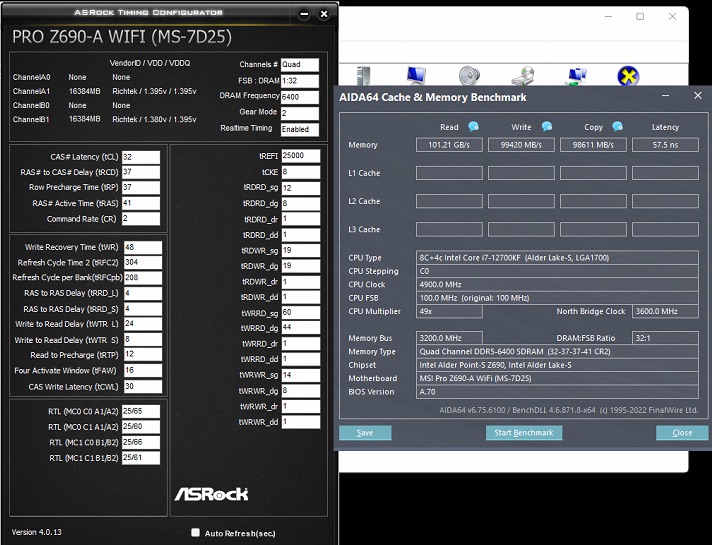712x545 pixels.
Task: Click the tRRD_S value field
Action: tap(143, 309)
